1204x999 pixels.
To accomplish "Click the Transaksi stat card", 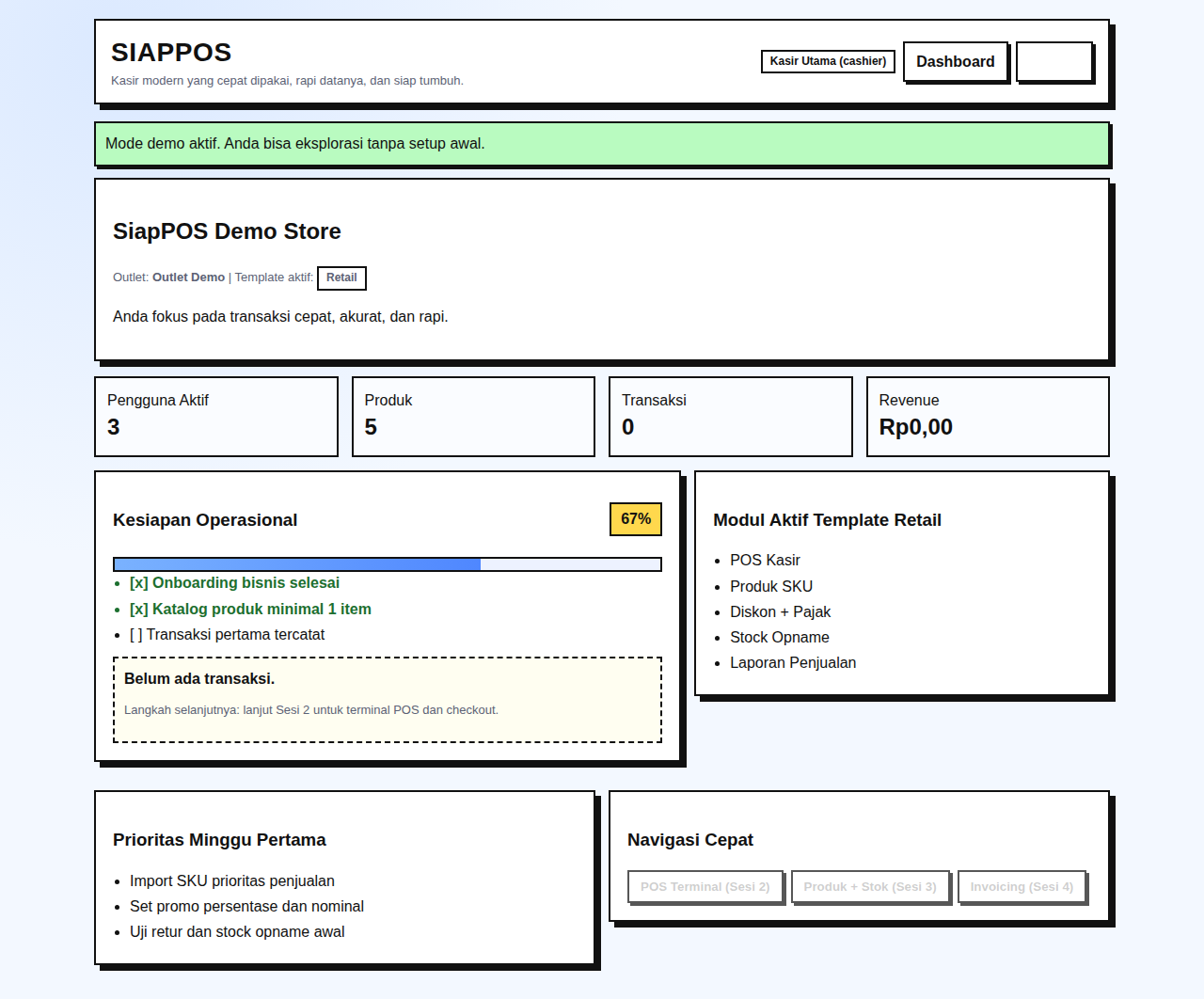I will pos(730,417).
